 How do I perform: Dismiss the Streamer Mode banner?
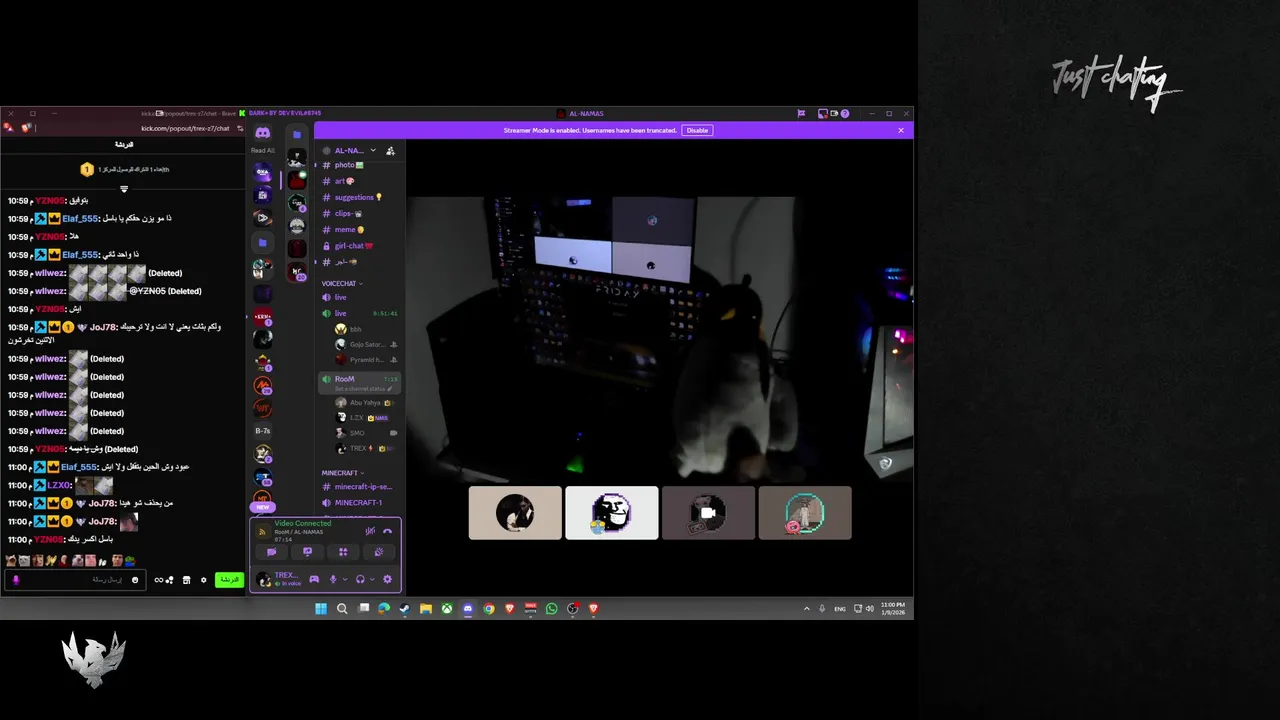click(900, 130)
